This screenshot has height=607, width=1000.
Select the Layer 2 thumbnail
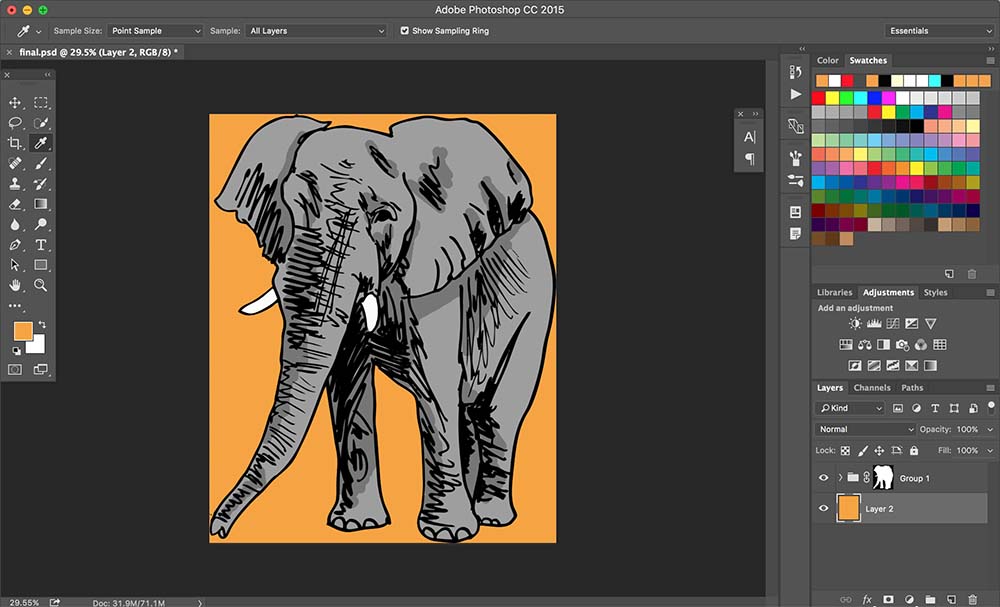[x=848, y=509]
